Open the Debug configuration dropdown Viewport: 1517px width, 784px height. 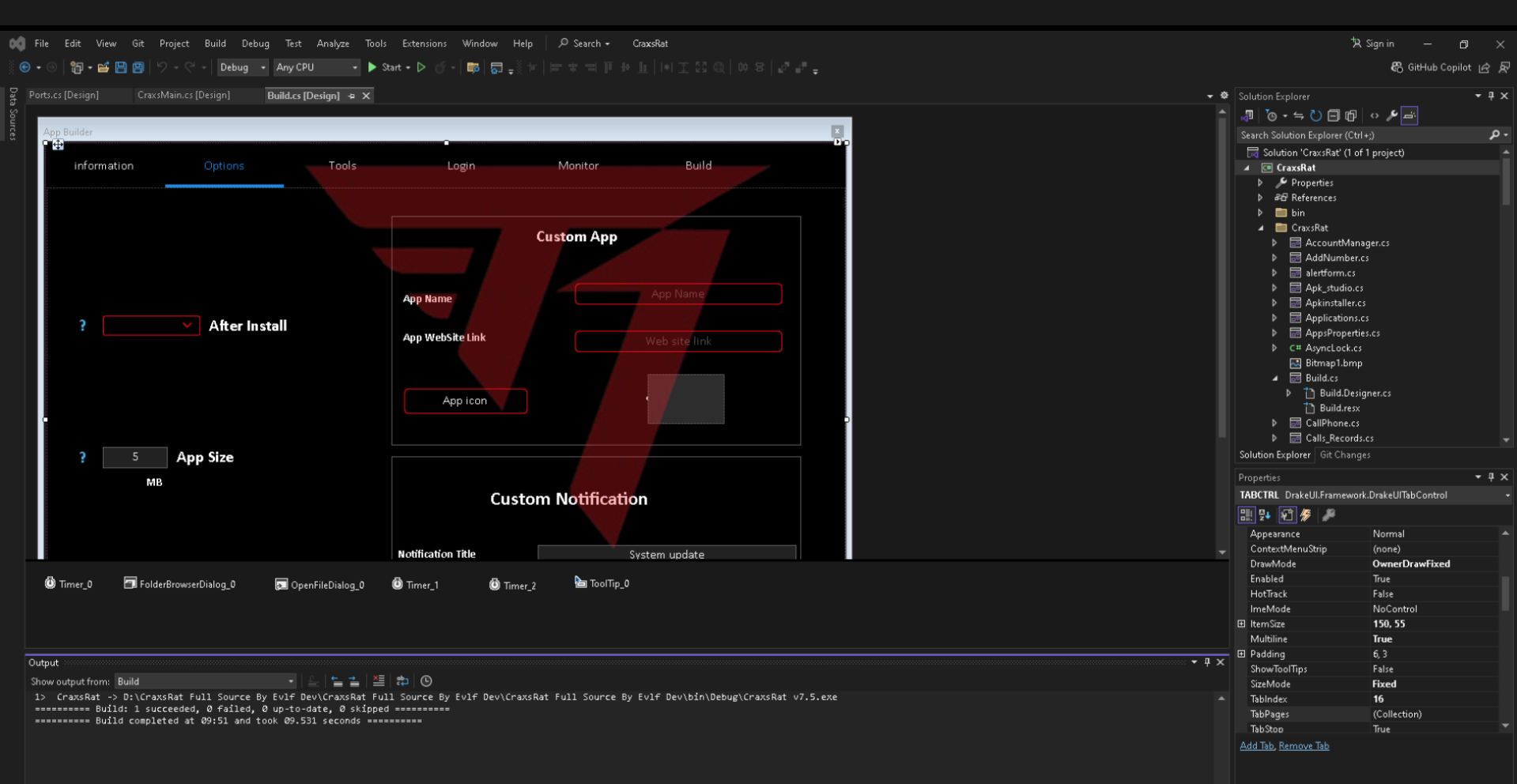click(243, 68)
